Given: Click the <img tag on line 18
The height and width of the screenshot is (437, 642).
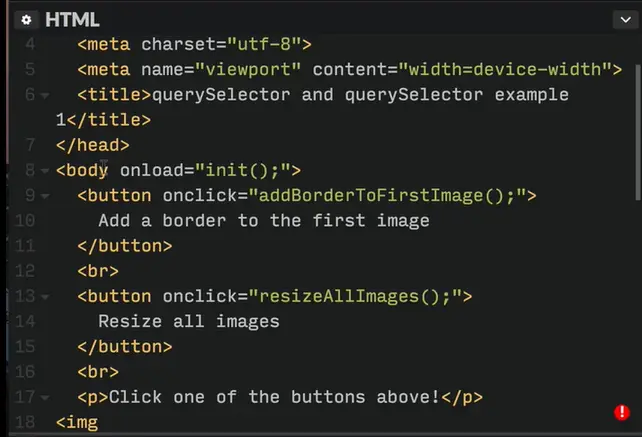Looking at the screenshot, I should [77, 422].
